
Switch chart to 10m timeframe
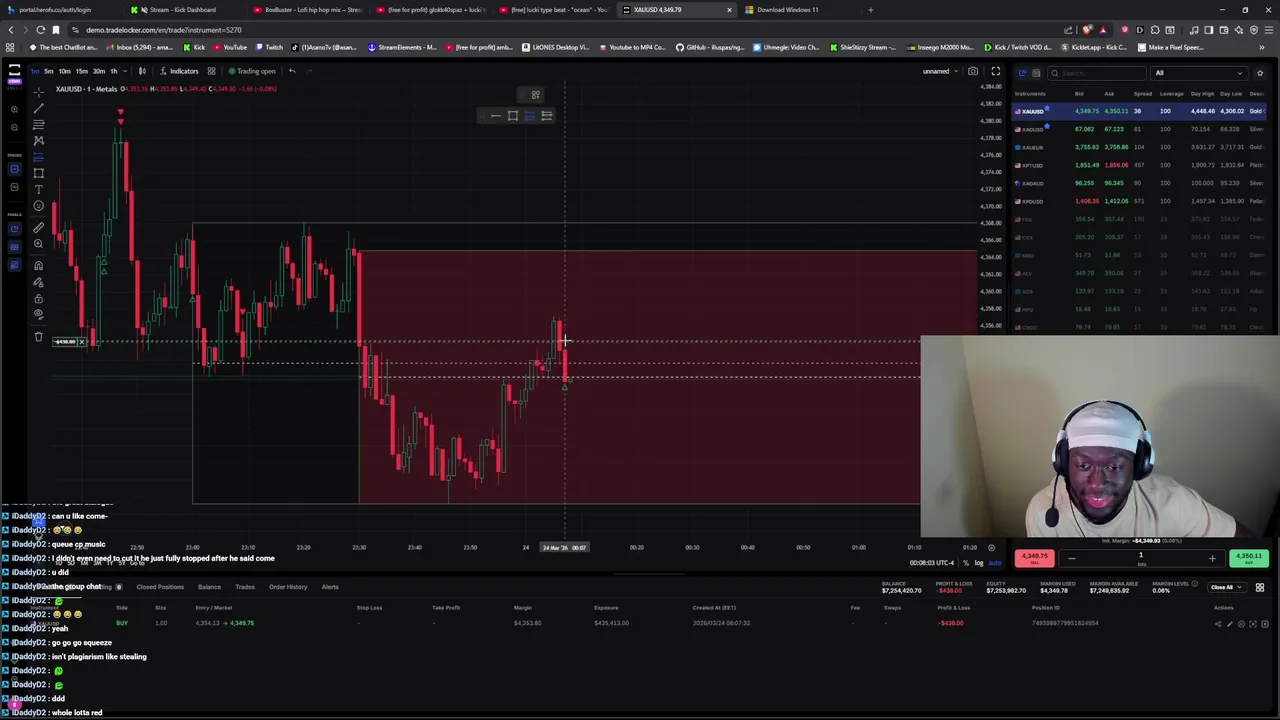point(64,71)
